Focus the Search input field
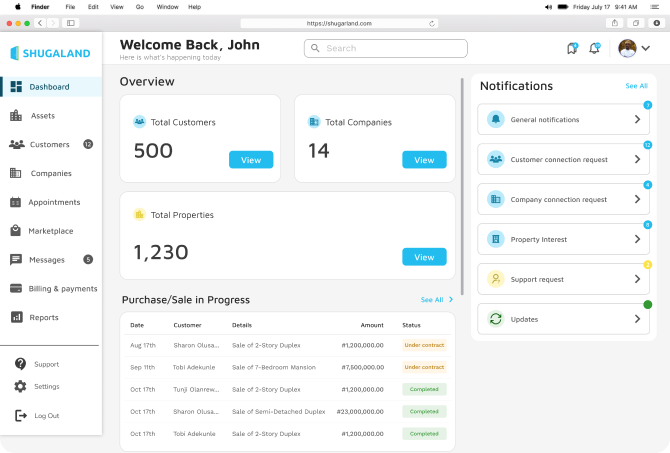The width and height of the screenshot is (670, 453). [385, 48]
